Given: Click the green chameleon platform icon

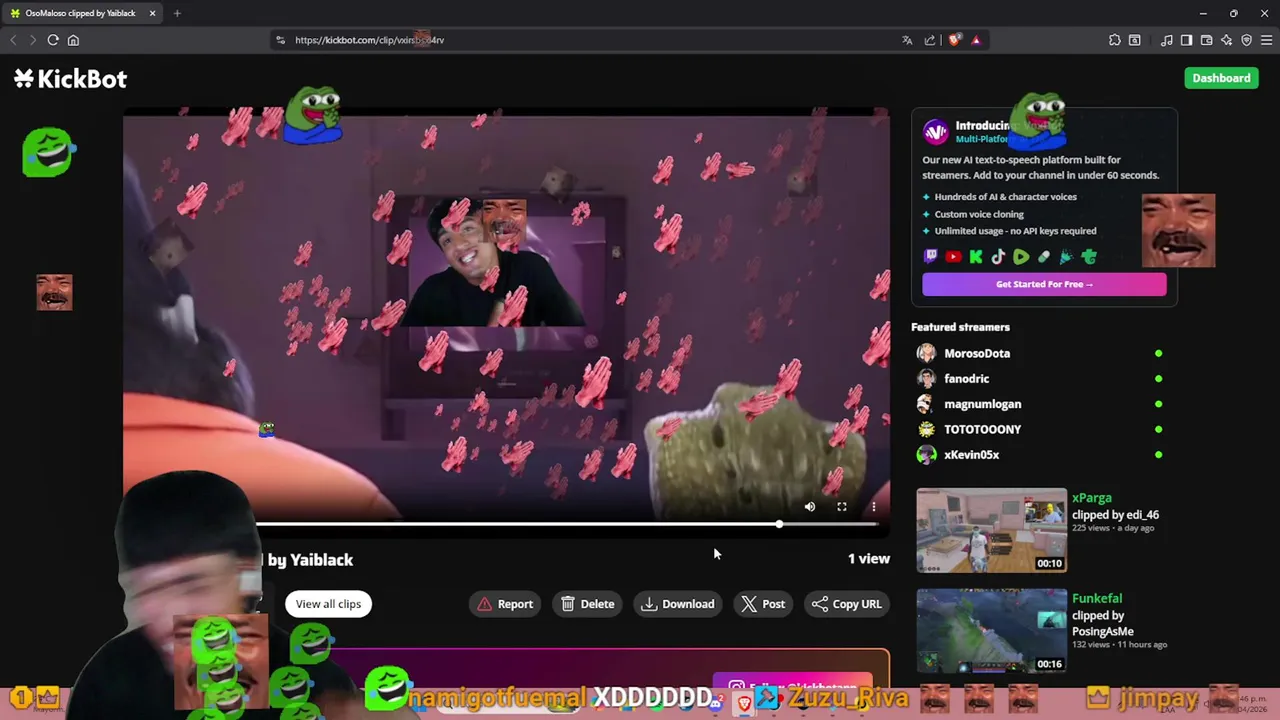Looking at the screenshot, I should (1089, 257).
